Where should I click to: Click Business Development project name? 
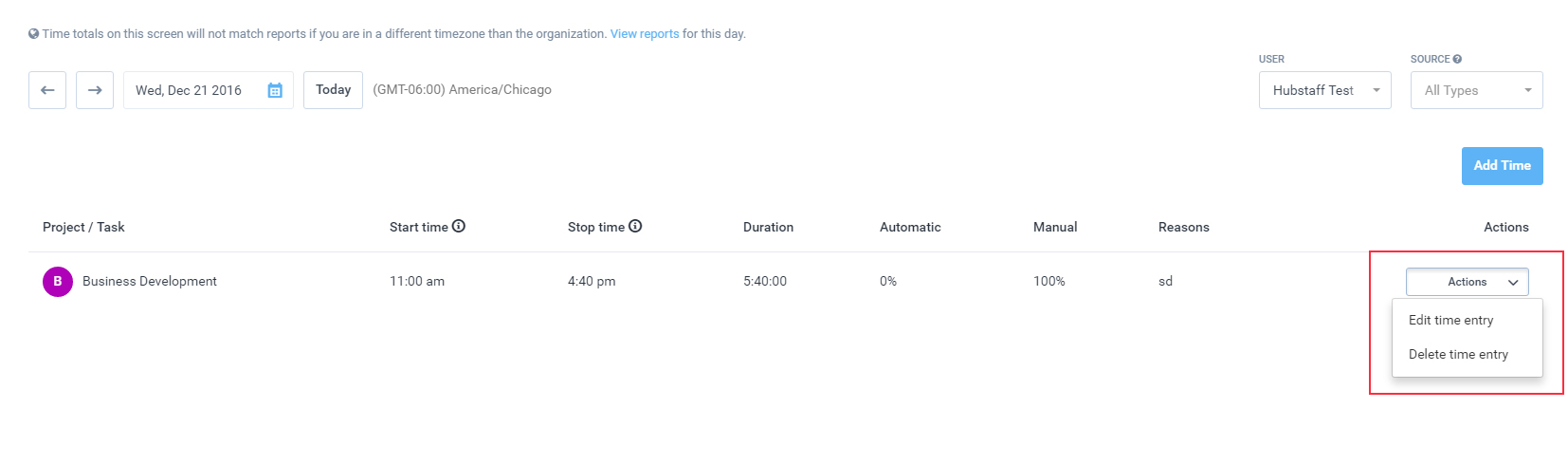[x=150, y=281]
